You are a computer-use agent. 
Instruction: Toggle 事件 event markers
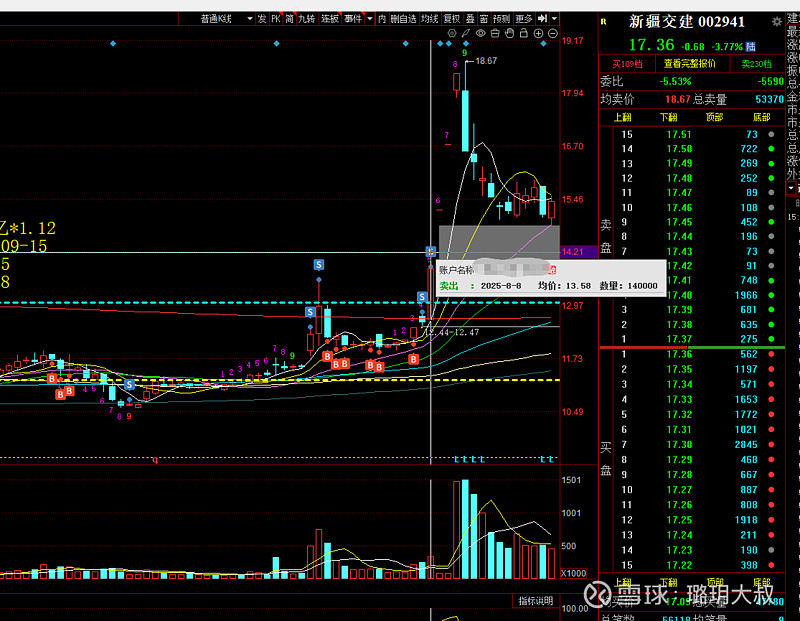coord(353,19)
